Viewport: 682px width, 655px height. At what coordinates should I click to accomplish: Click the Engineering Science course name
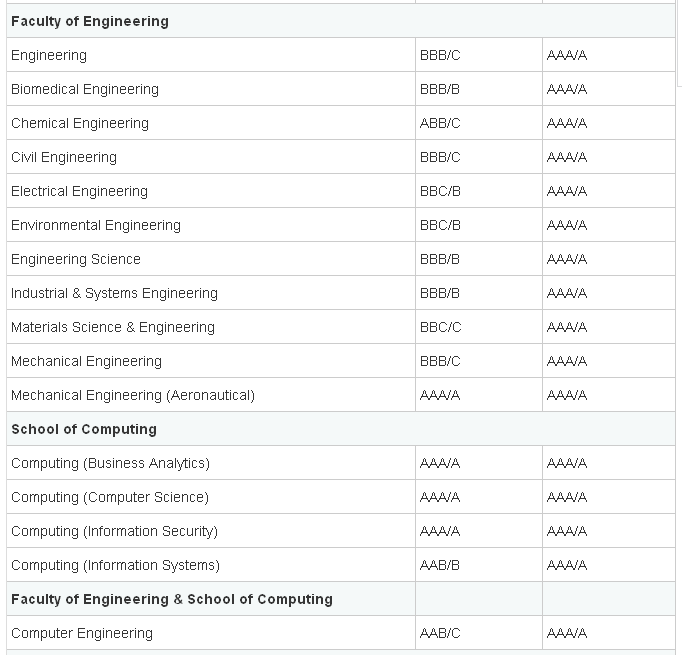[76, 259]
